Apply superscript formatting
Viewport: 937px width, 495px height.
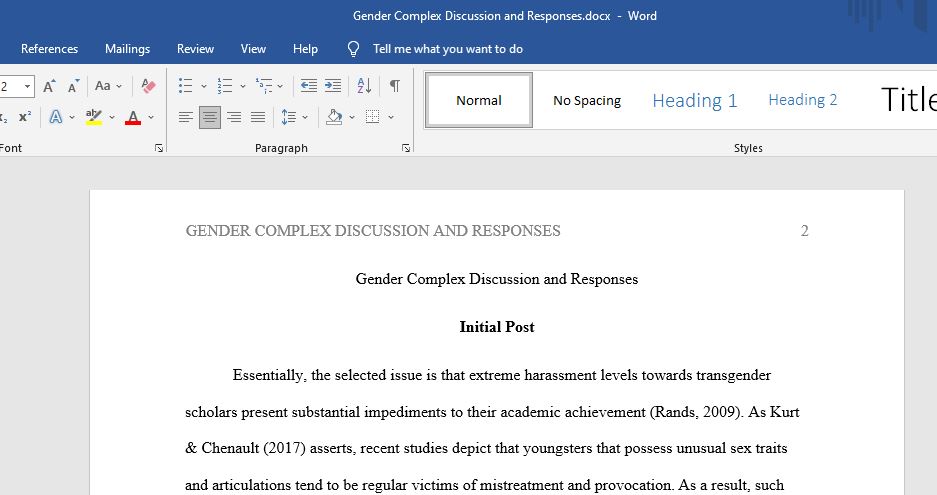(x=25, y=117)
